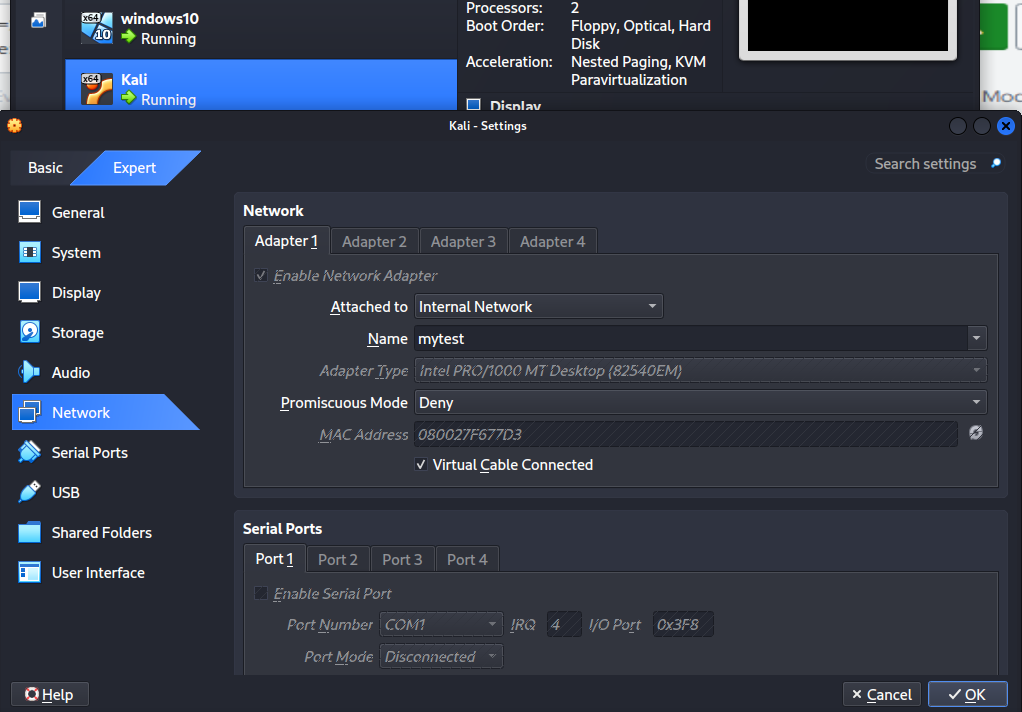Image resolution: width=1022 pixels, height=712 pixels.
Task: Open the Port Number COM1 dropdown
Action: click(441, 624)
